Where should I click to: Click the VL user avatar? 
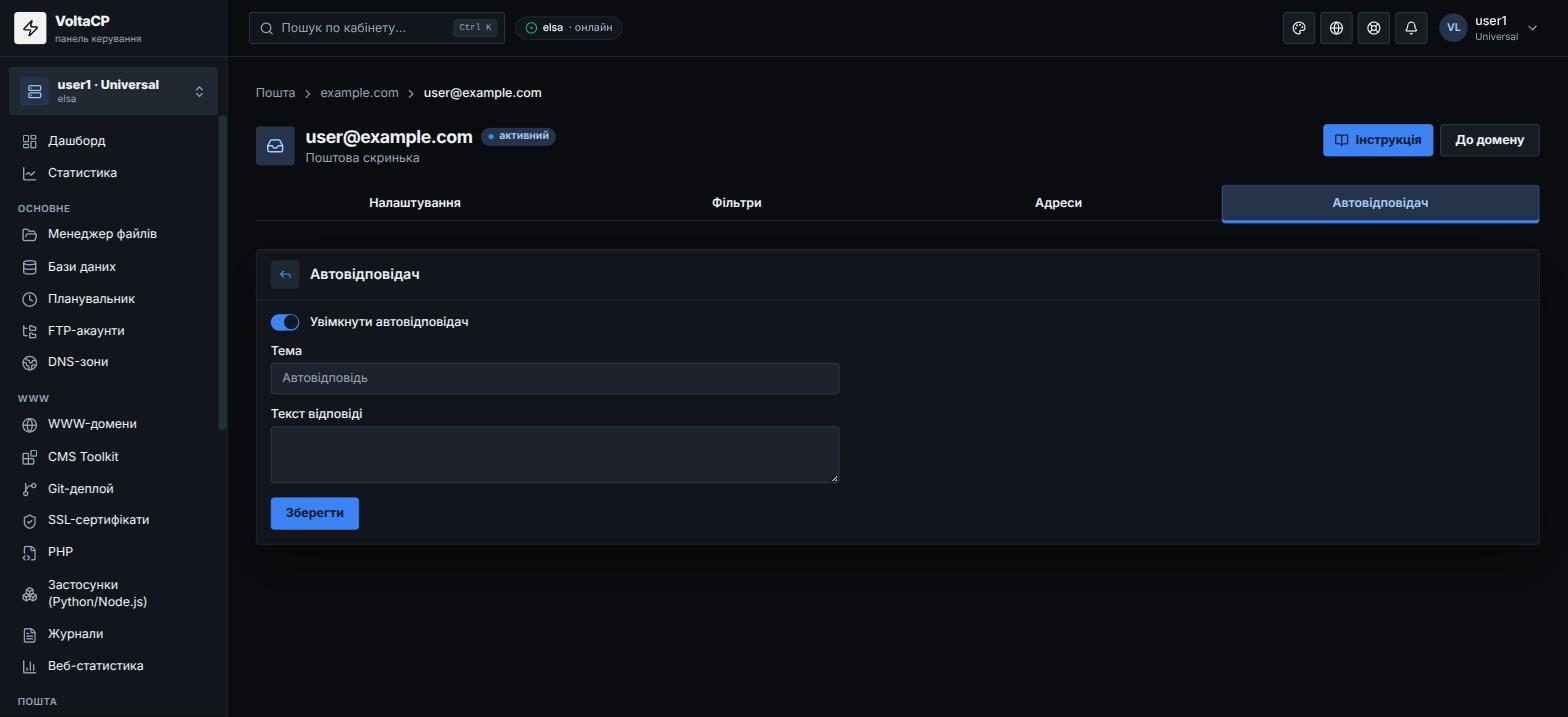pyautogui.click(x=1453, y=28)
